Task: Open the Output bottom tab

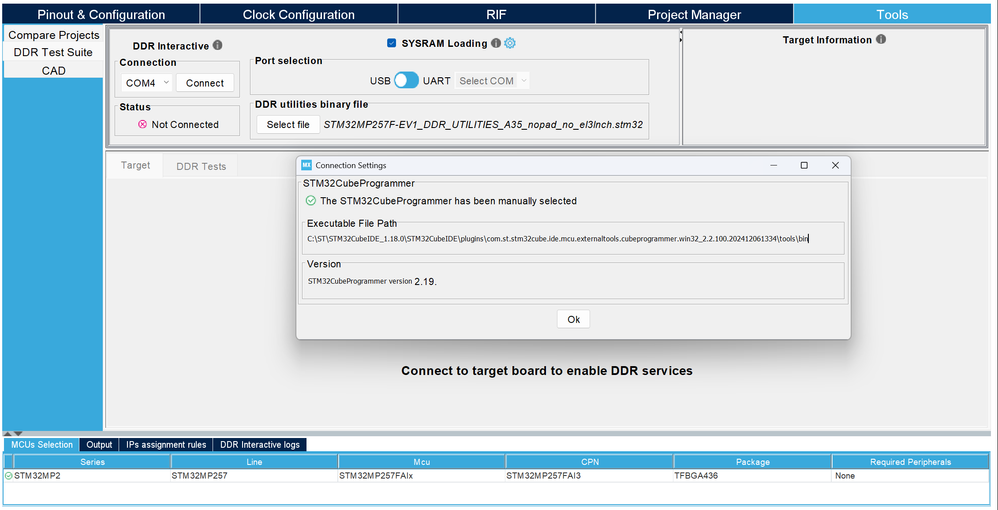Action: 99,444
